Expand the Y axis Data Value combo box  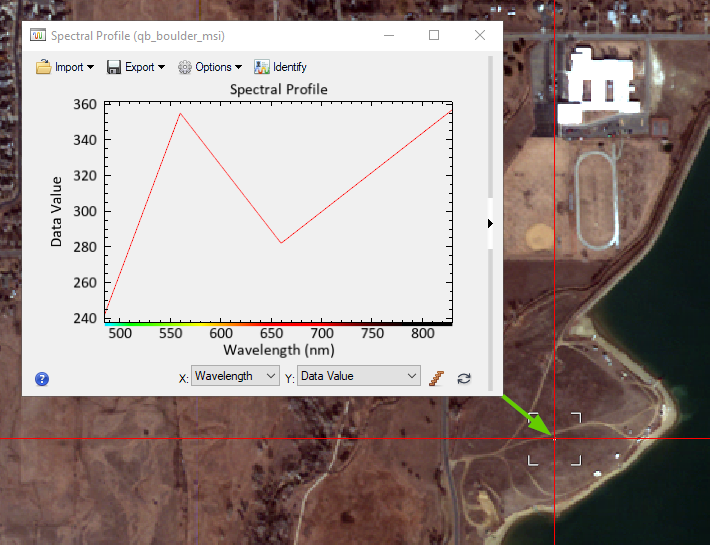(358, 376)
